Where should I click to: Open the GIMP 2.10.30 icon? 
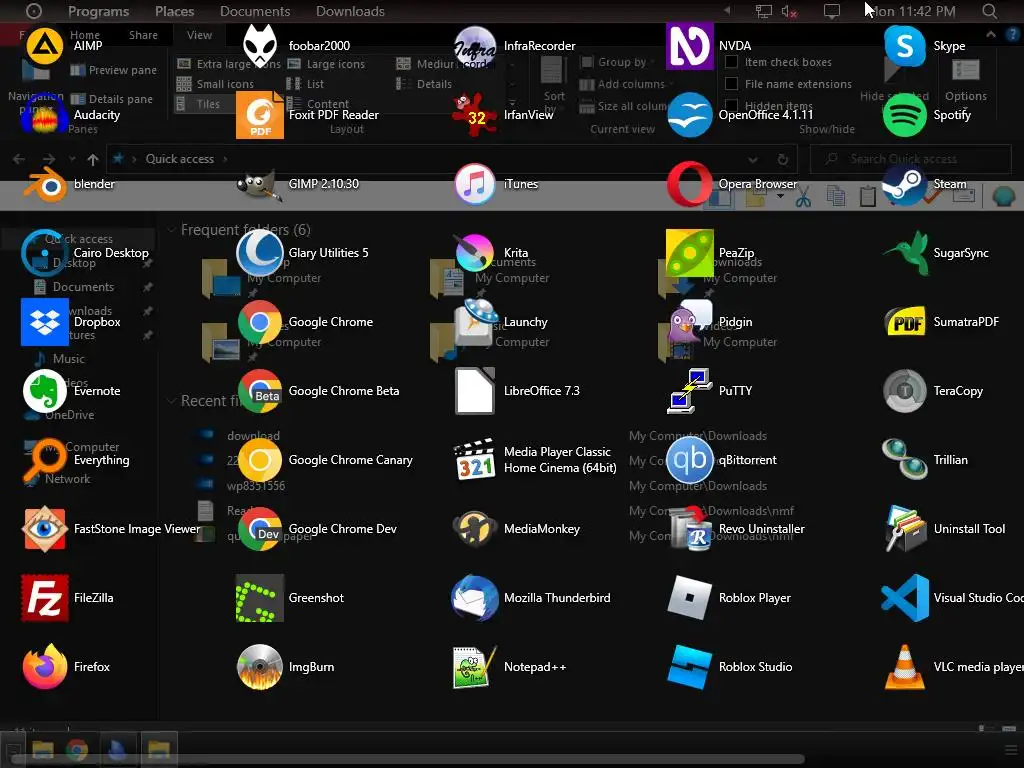[259, 184]
